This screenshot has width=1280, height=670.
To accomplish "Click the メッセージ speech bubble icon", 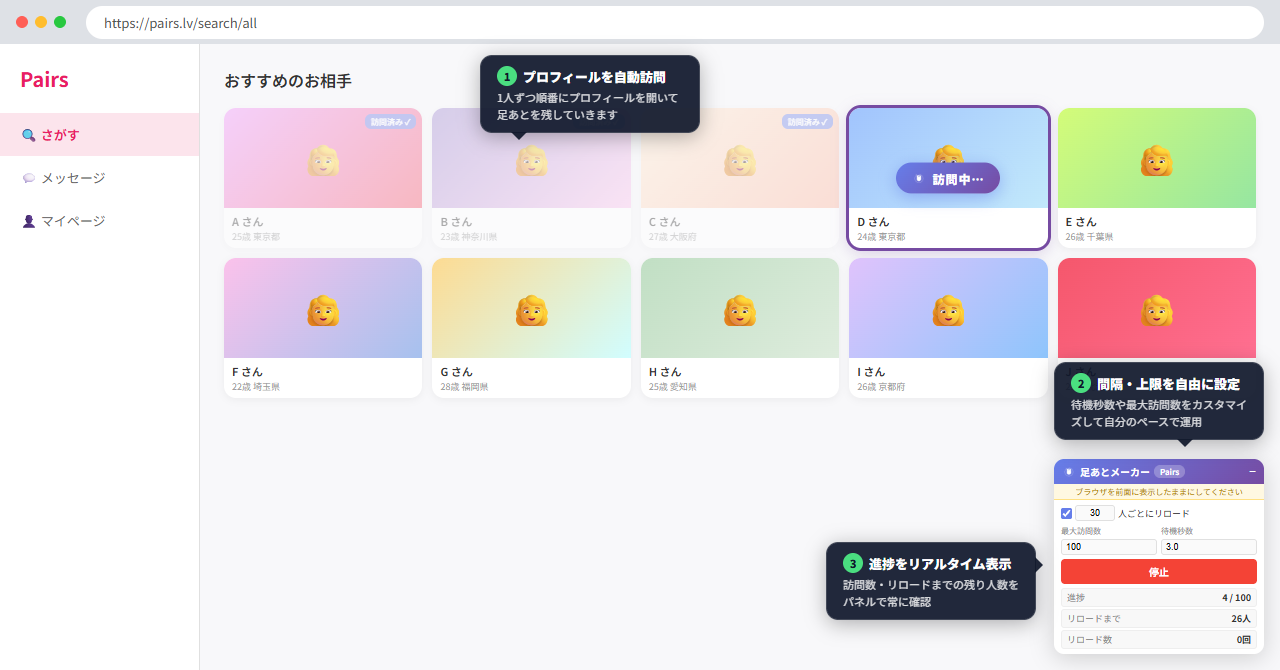I will click(x=28, y=178).
